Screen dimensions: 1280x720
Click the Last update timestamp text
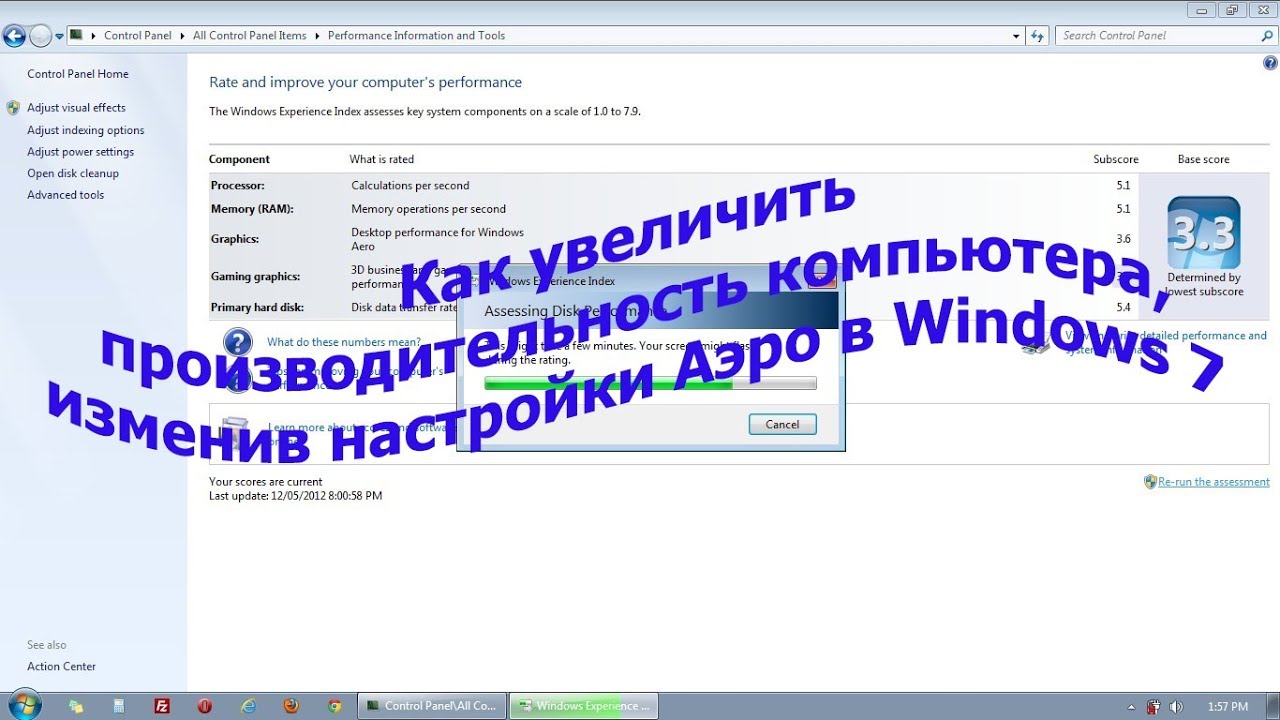pos(295,496)
